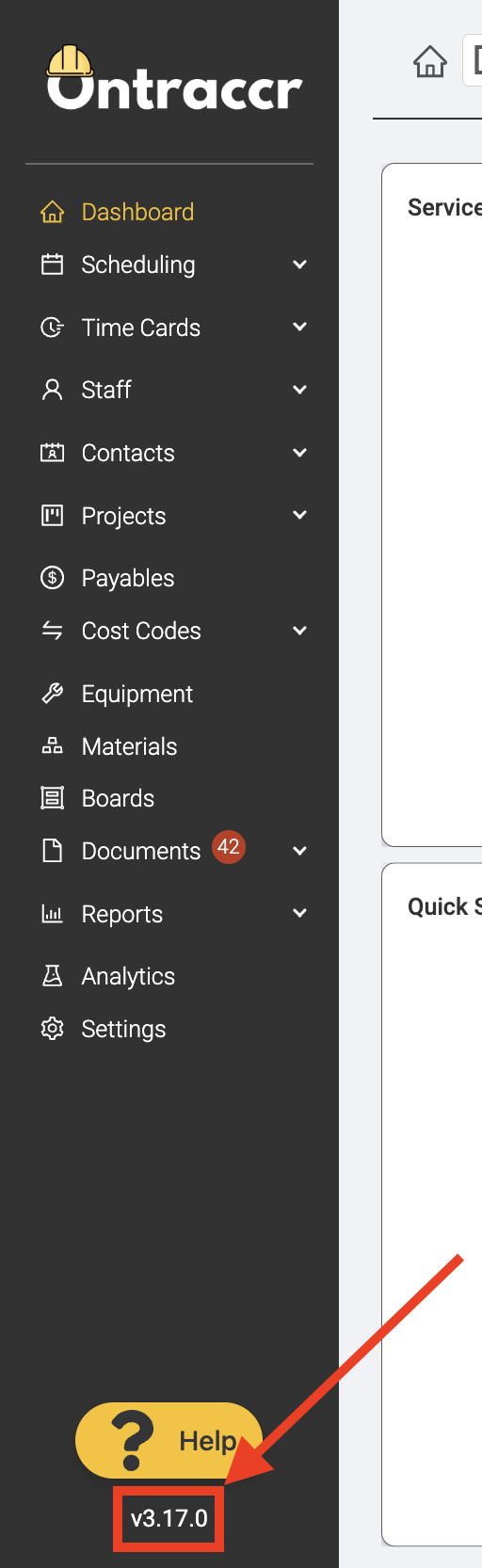Expand the Cost Codes chevron
Screen dimensions: 482x1568
(300, 631)
